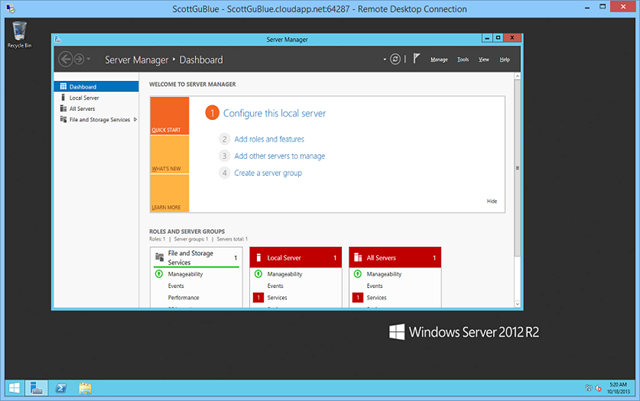
Task: Select the What's New tile
Action: 169,154
